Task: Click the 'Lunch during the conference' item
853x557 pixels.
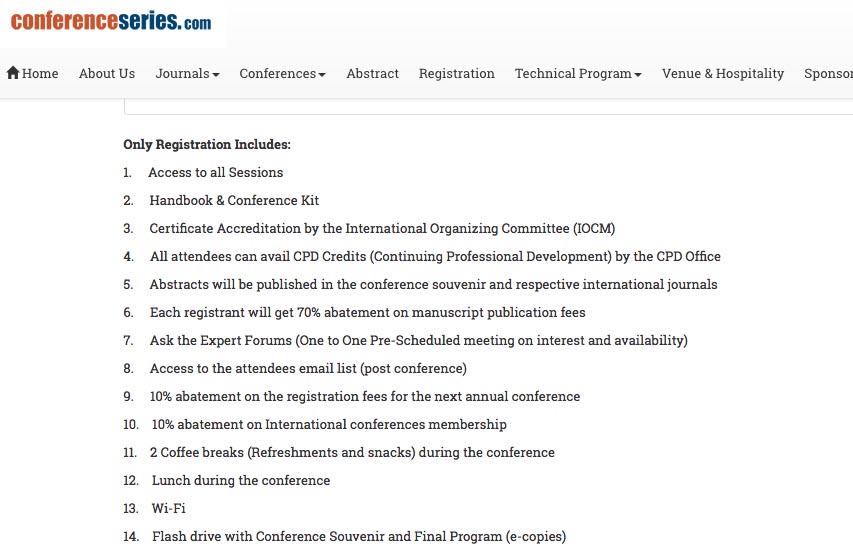Action: click(240, 480)
